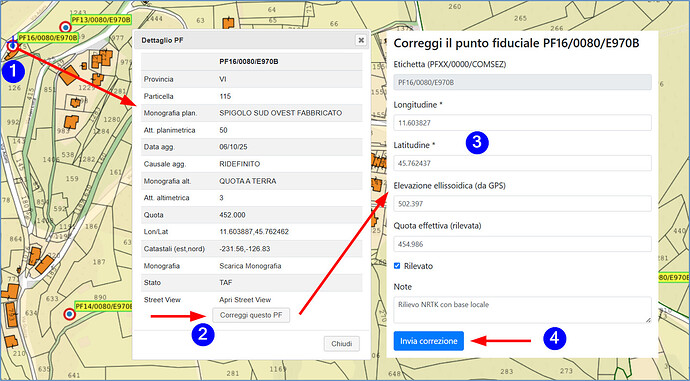Click the Causale agg. value RIDEFINITO
The height and width of the screenshot is (381, 690).
pyautogui.click(x=239, y=164)
